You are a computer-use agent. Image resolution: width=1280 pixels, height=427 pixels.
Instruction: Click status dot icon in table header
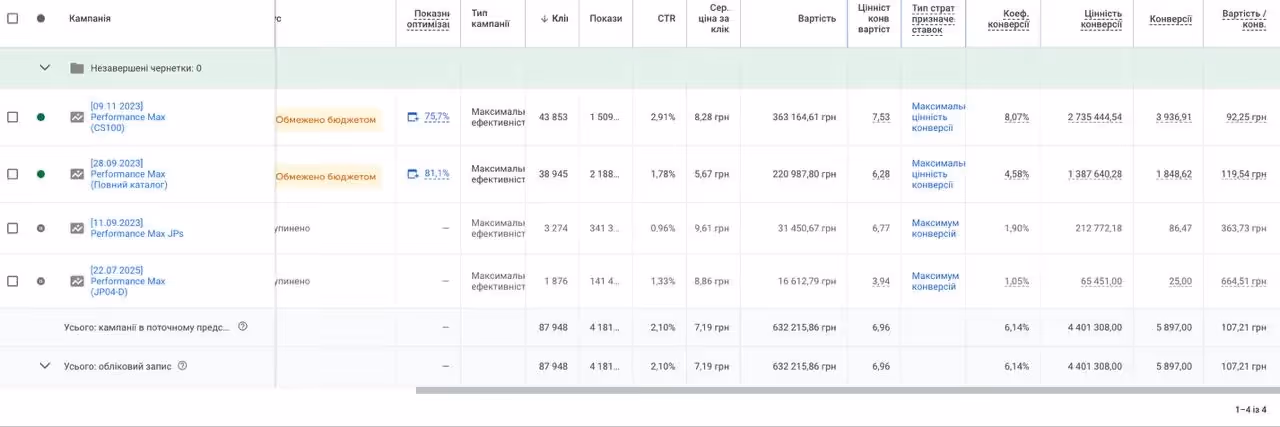(x=41, y=18)
